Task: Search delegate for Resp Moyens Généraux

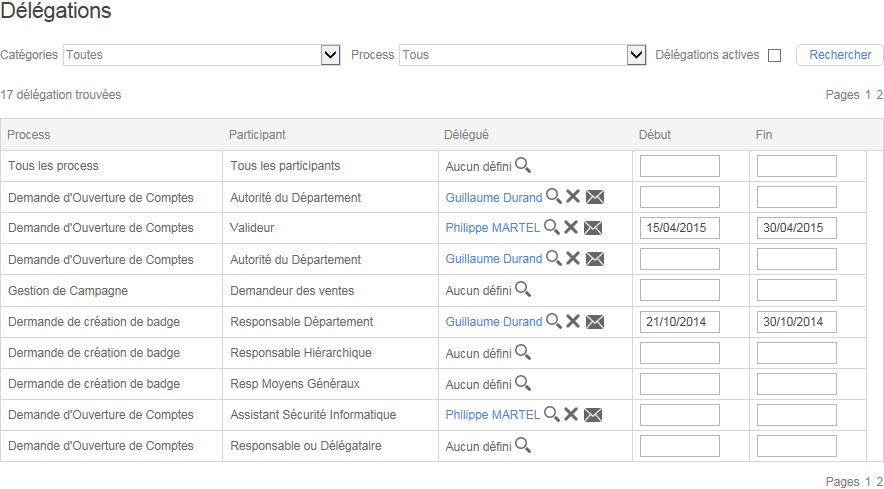Action: coord(522,383)
